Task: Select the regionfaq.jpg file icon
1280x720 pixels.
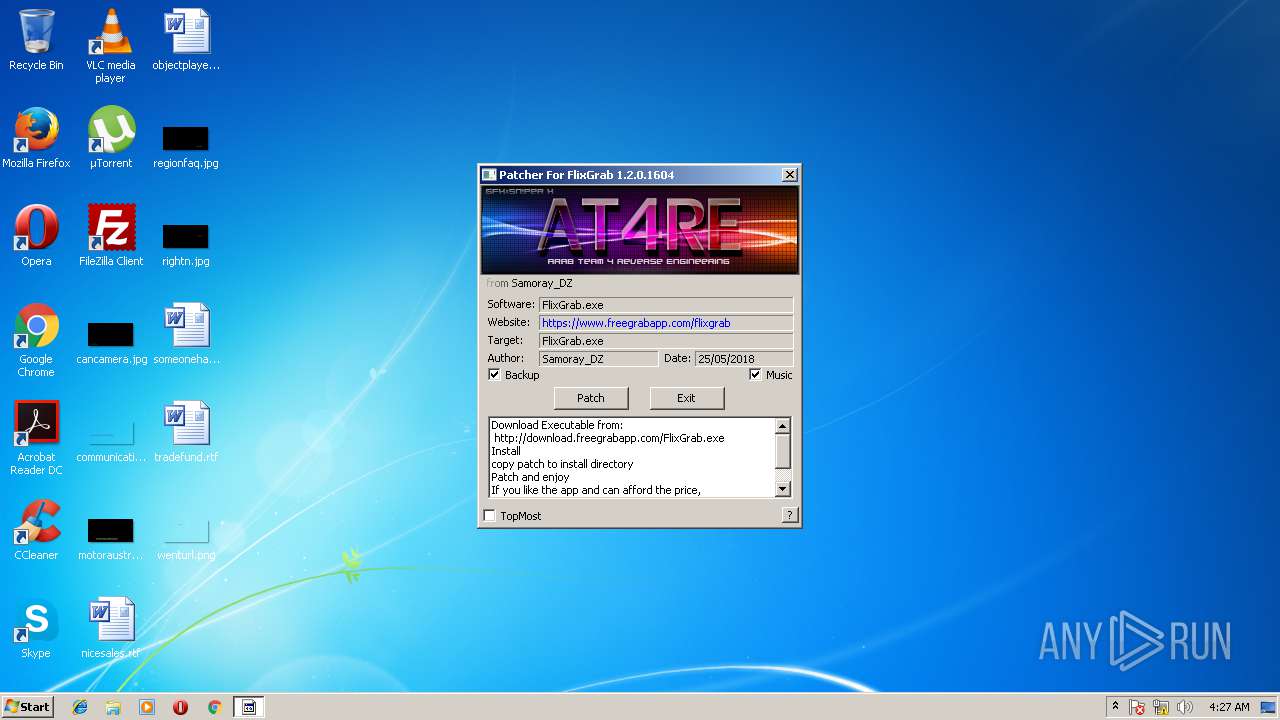Action: pos(186,146)
